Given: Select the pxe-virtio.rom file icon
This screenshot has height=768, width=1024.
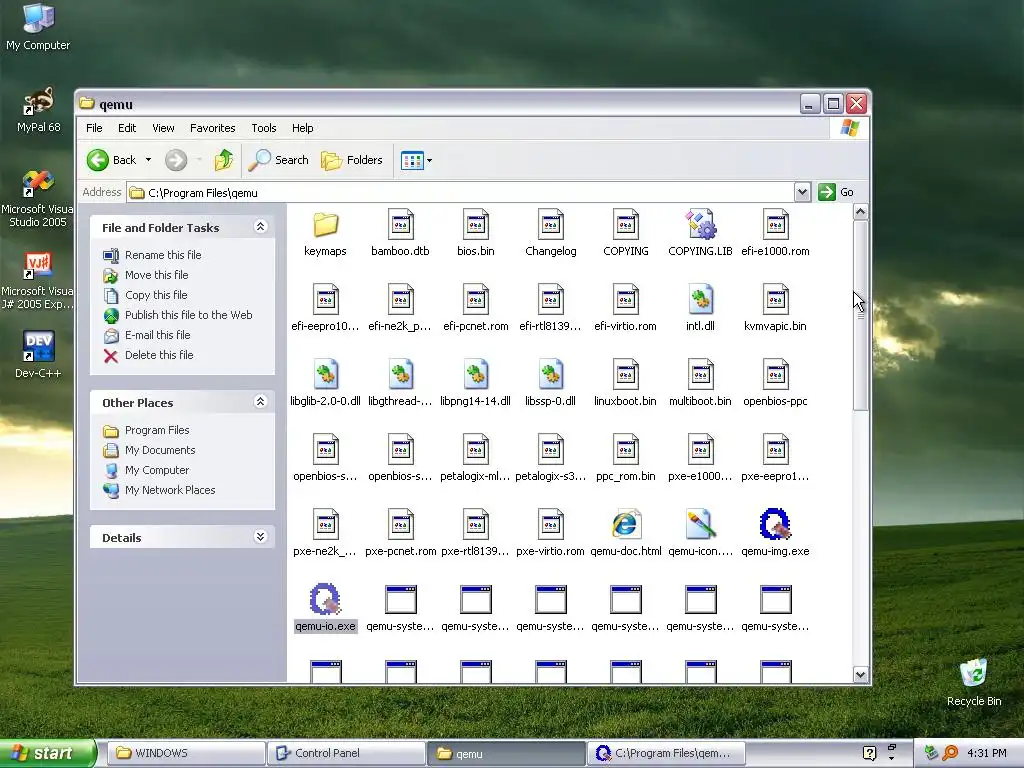Looking at the screenshot, I should click(551, 524).
